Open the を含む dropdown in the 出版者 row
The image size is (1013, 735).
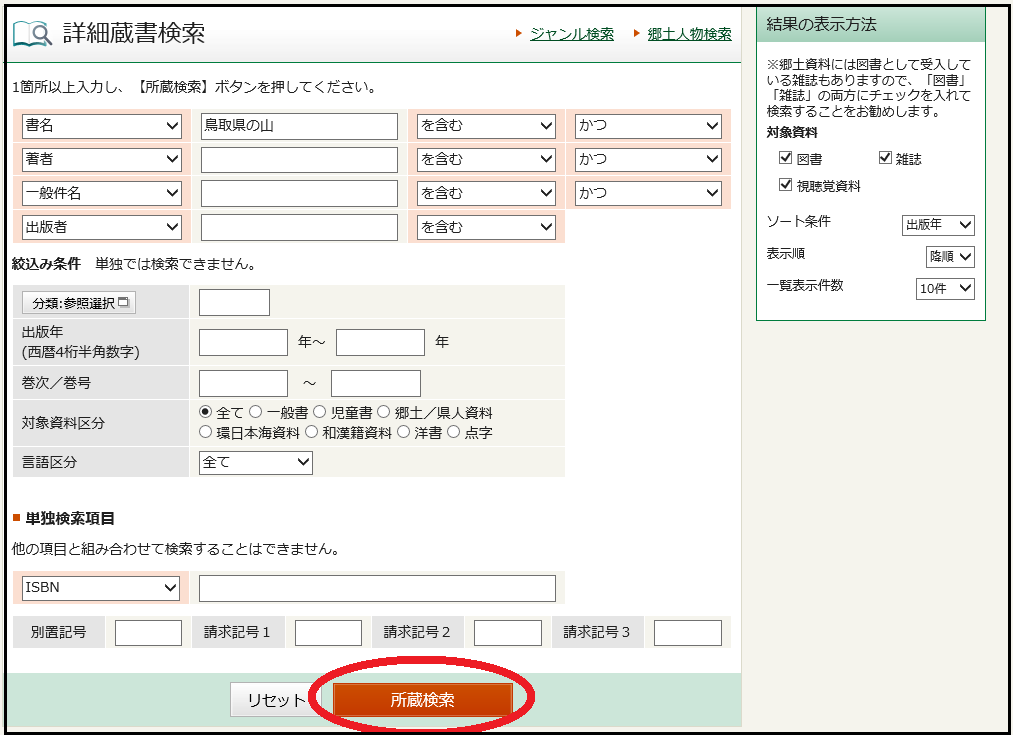click(x=486, y=227)
